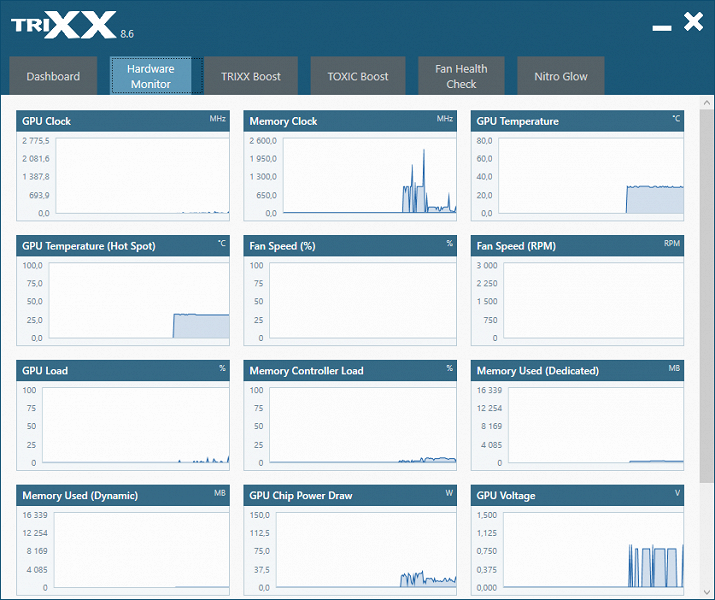Click the scrollbar up arrow

pyautogui.click(x=707, y=103)
